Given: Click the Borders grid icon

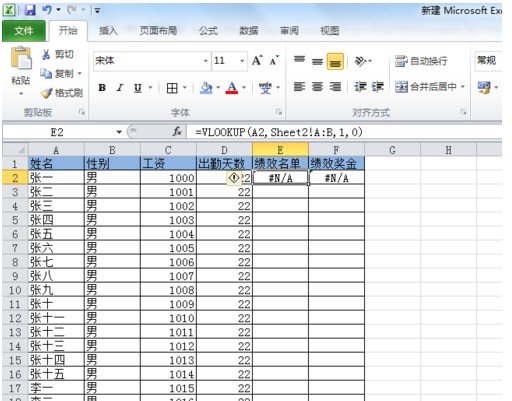Looking at the screenshot, I should (x=172, y=88).
